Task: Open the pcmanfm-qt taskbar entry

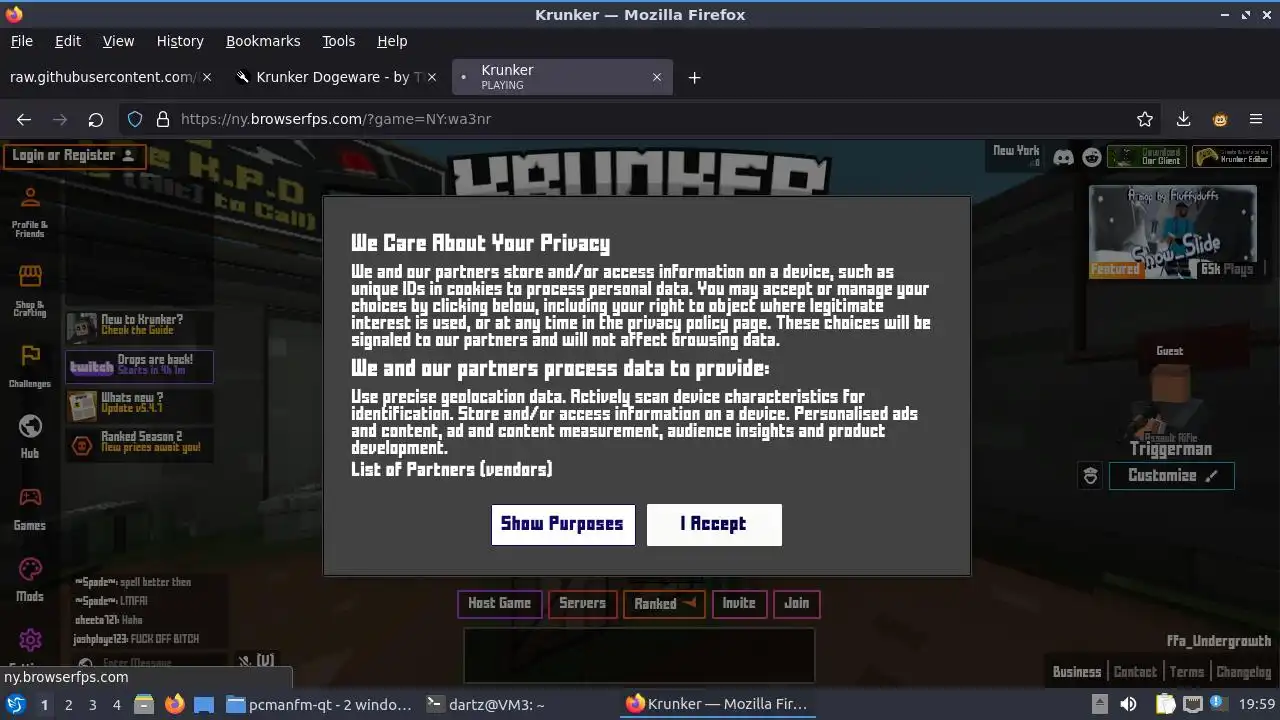Action: [x=319, y=705]
